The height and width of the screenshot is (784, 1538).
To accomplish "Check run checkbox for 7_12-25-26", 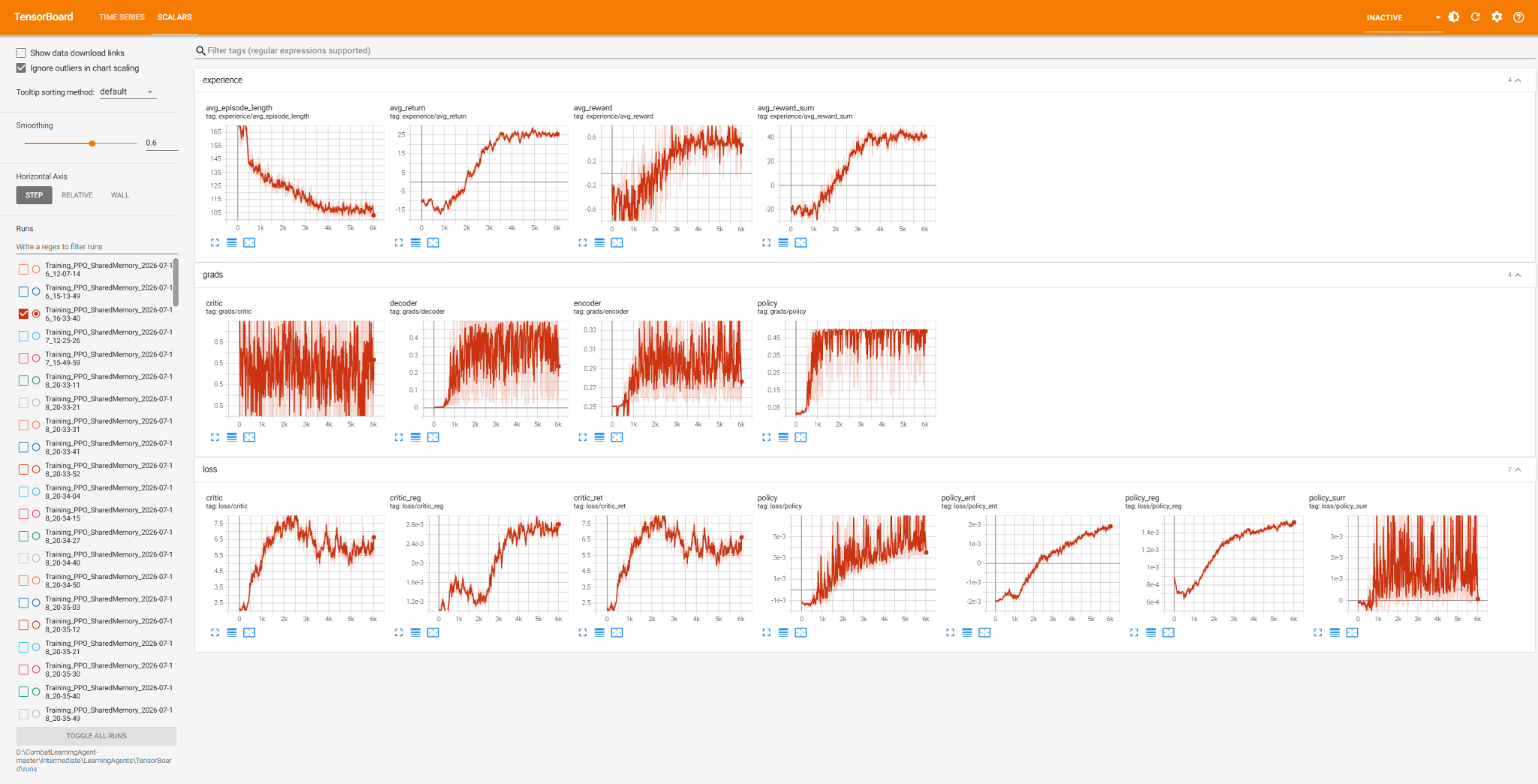I will click(x=23, y=336).
